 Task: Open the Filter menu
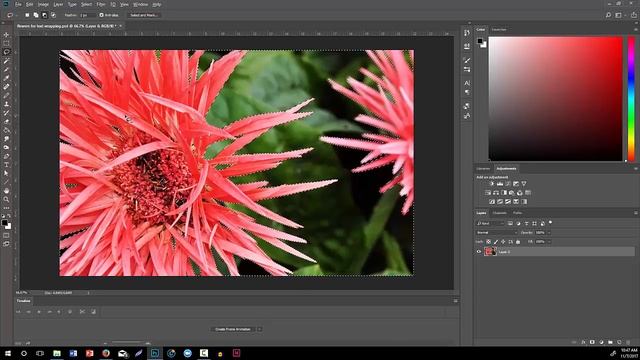click(x=101, y=4)
